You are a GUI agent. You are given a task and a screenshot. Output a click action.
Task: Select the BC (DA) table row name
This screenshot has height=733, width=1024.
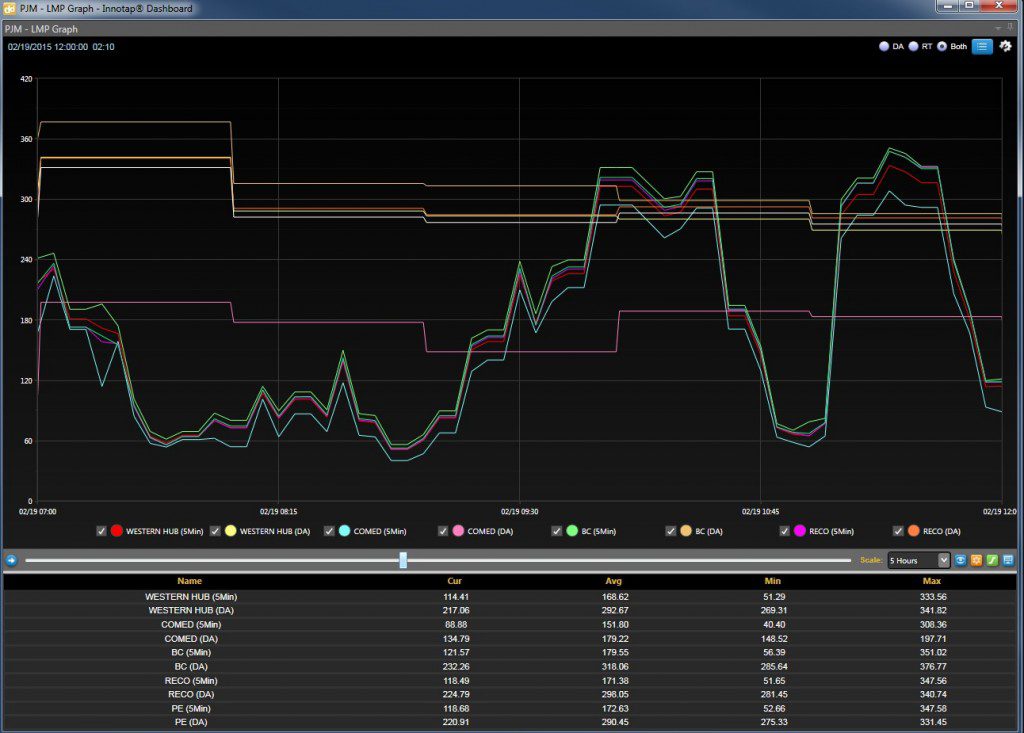(191, 666)
